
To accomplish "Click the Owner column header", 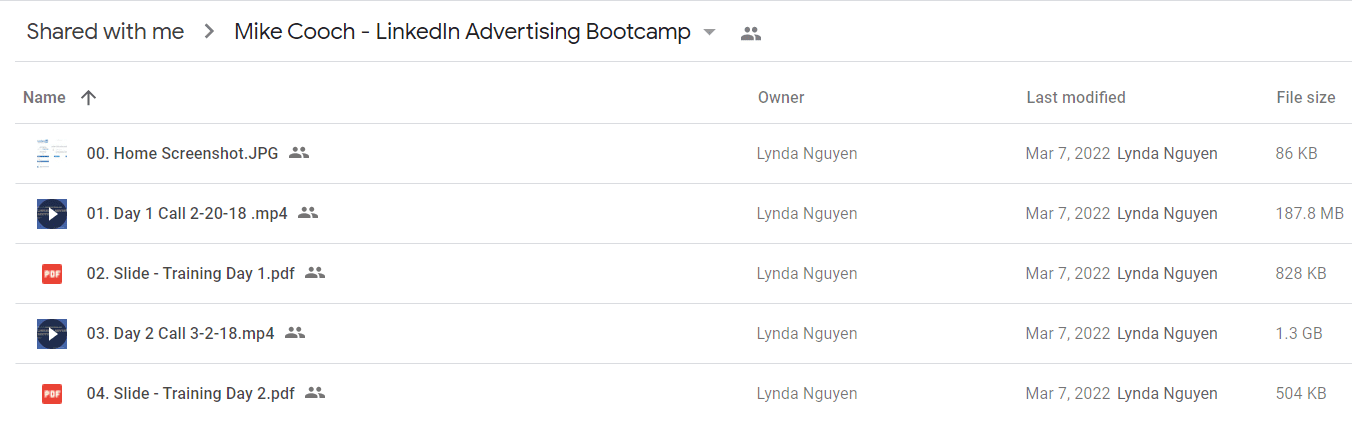I will click(x=781, y=97).
